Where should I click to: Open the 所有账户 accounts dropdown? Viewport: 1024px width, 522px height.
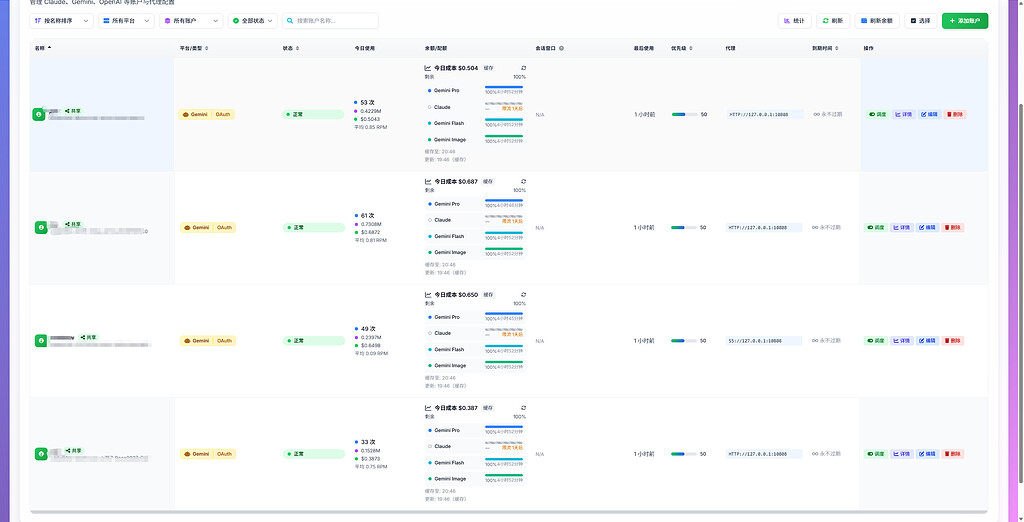(191, 21)
